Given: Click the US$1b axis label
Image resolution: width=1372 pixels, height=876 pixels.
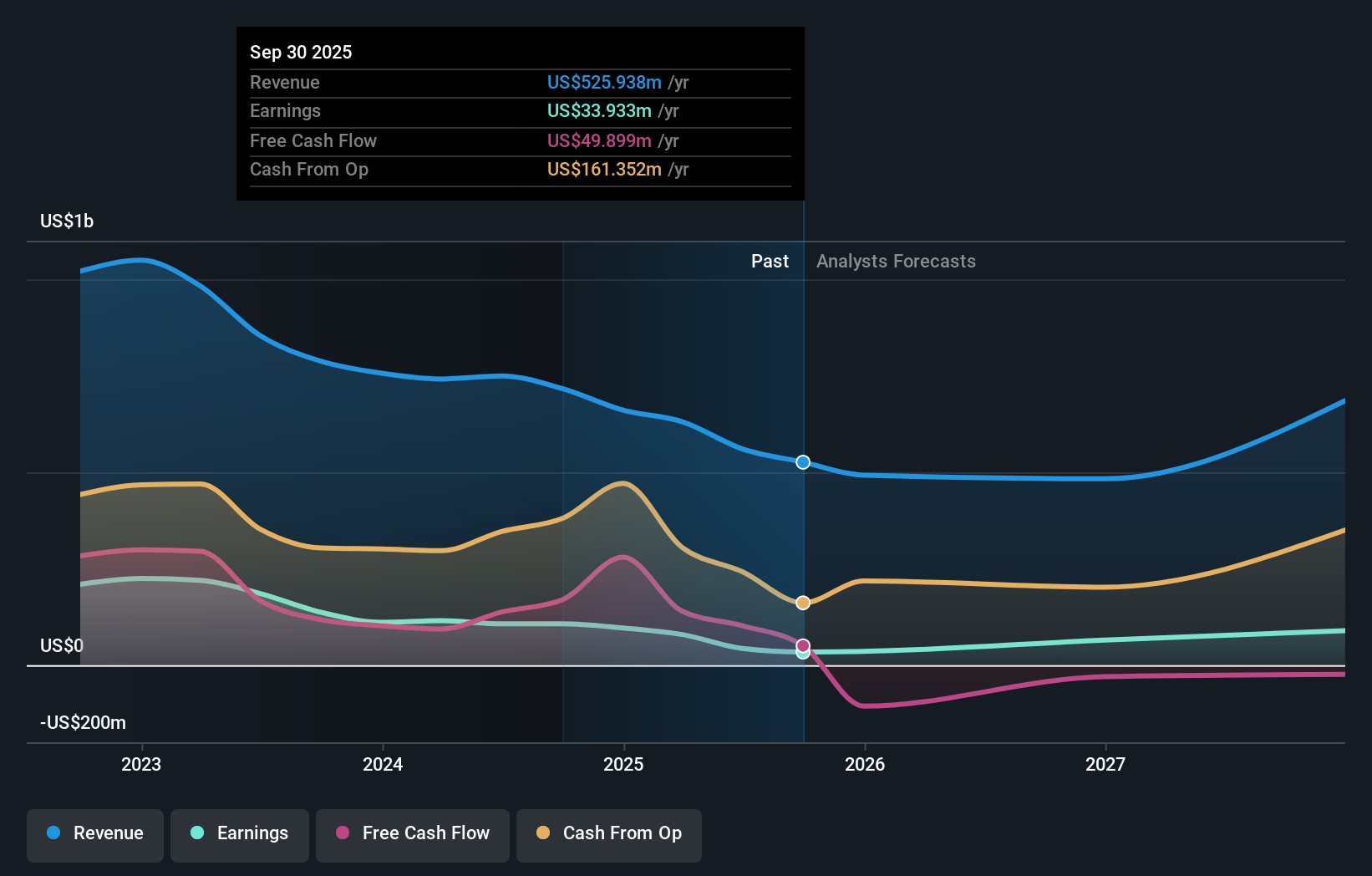Looking at the screenshot, I should tap(66, 221).
